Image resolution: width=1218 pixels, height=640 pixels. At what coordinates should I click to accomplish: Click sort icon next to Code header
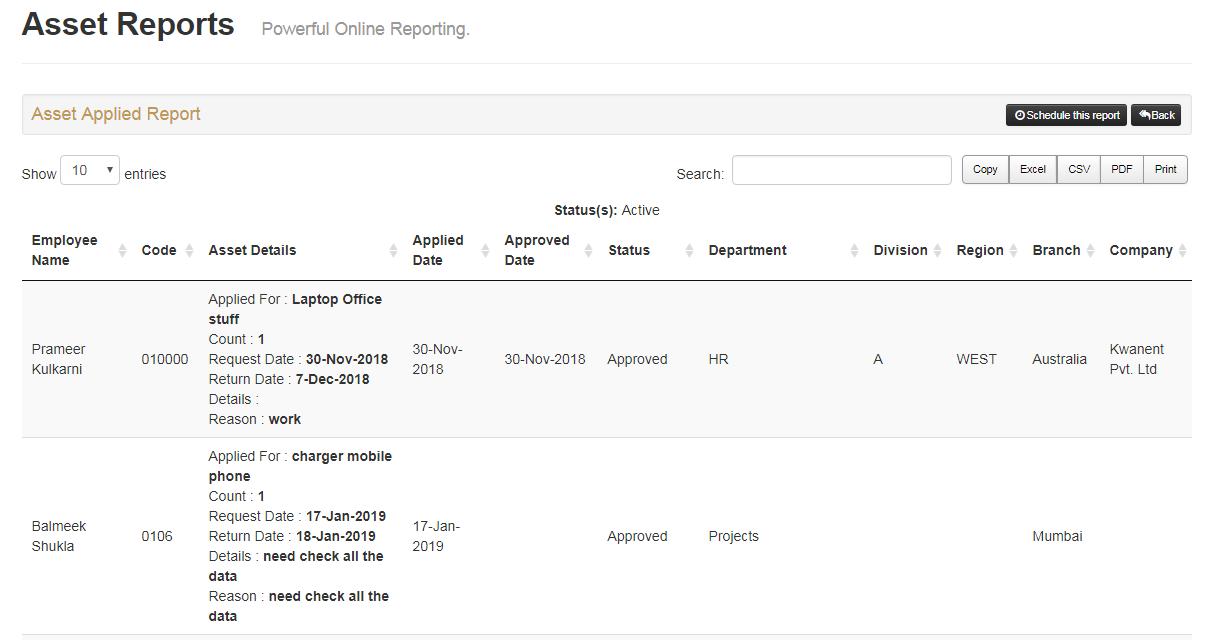tap(189, 251)
